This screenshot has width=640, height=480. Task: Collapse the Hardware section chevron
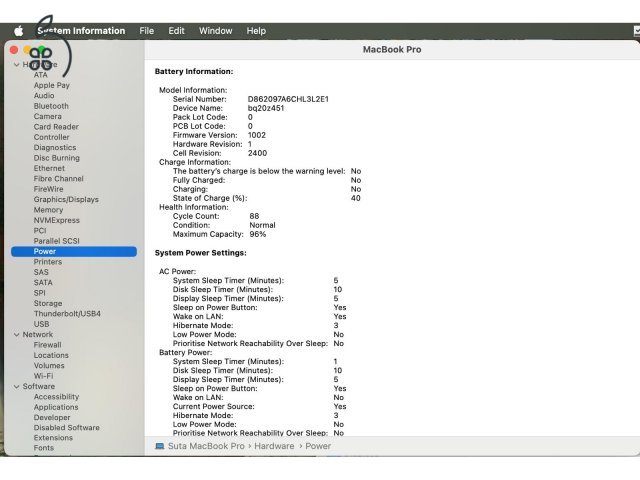[x=16, y=64]
